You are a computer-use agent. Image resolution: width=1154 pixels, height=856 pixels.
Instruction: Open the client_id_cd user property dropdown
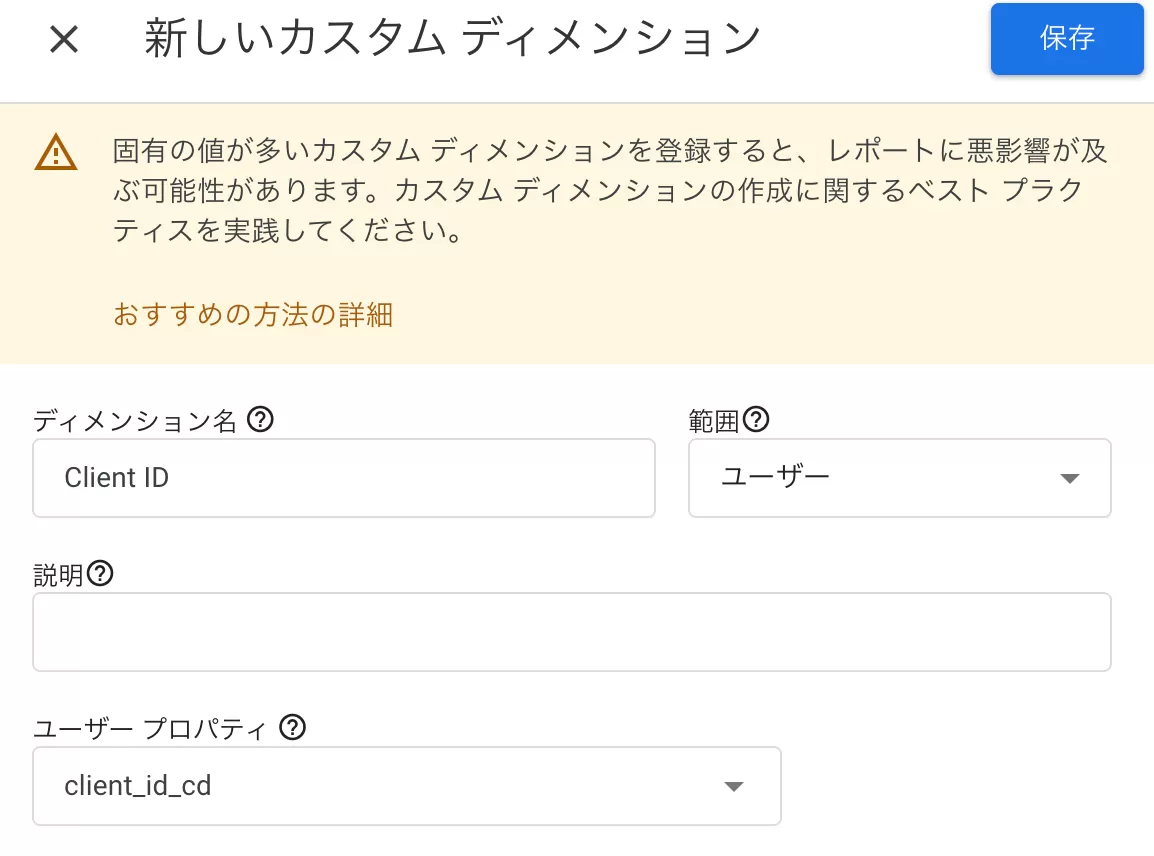click(x=407, y=786)
